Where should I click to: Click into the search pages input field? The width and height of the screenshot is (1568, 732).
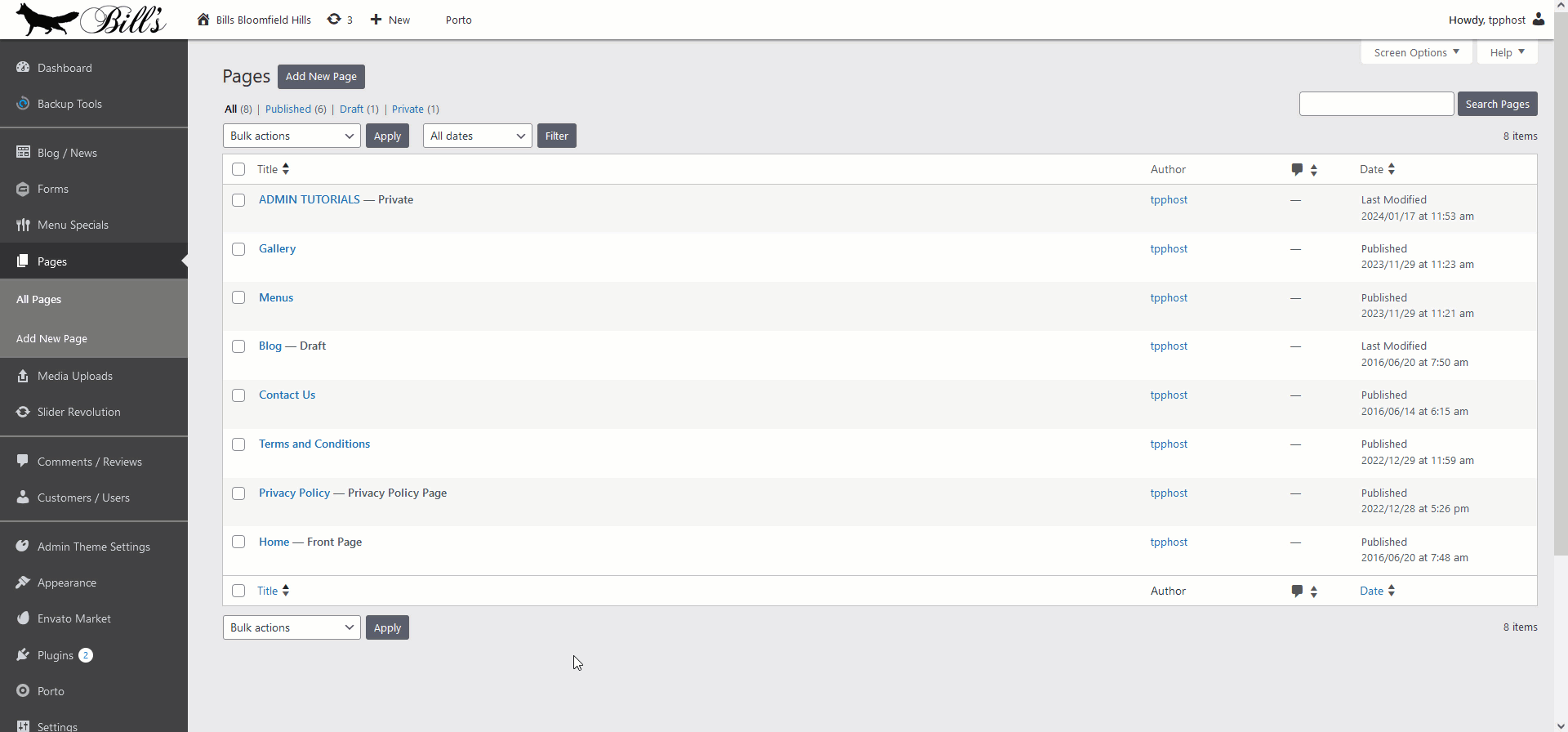[x=1376, y=104]
